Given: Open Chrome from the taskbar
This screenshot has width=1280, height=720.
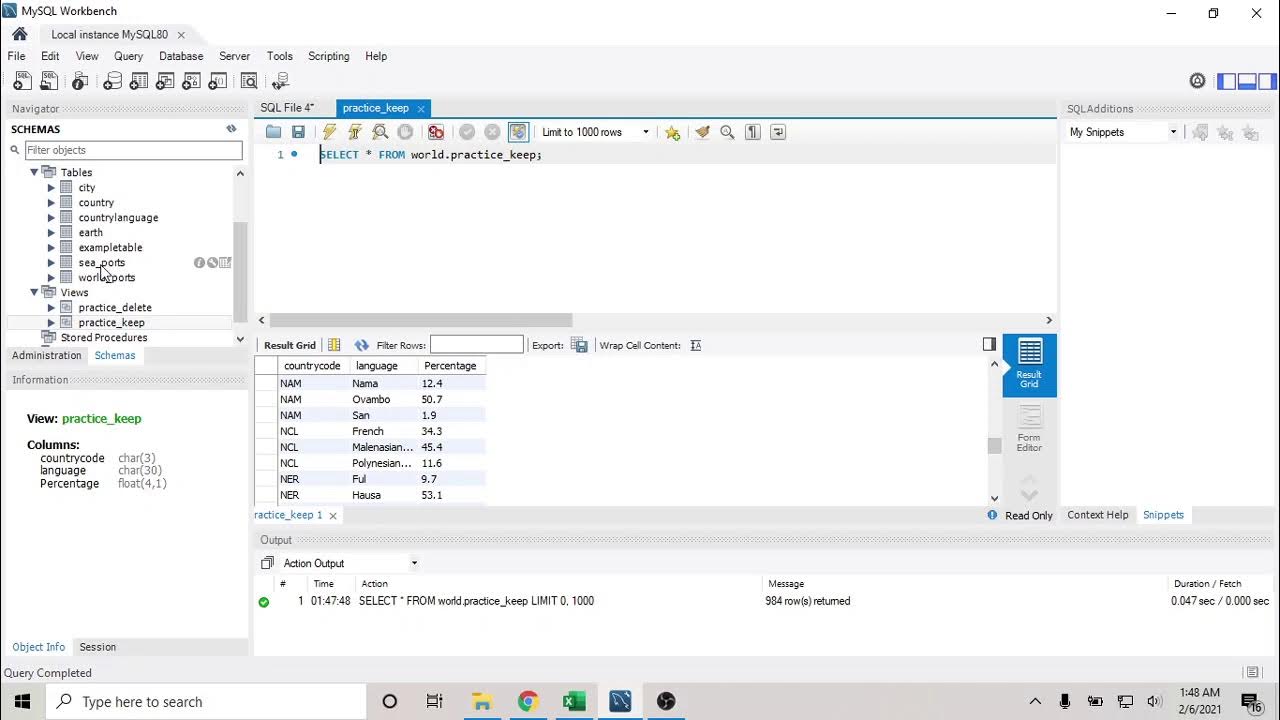Looking at the screenshot, I should tap(528, 701).
